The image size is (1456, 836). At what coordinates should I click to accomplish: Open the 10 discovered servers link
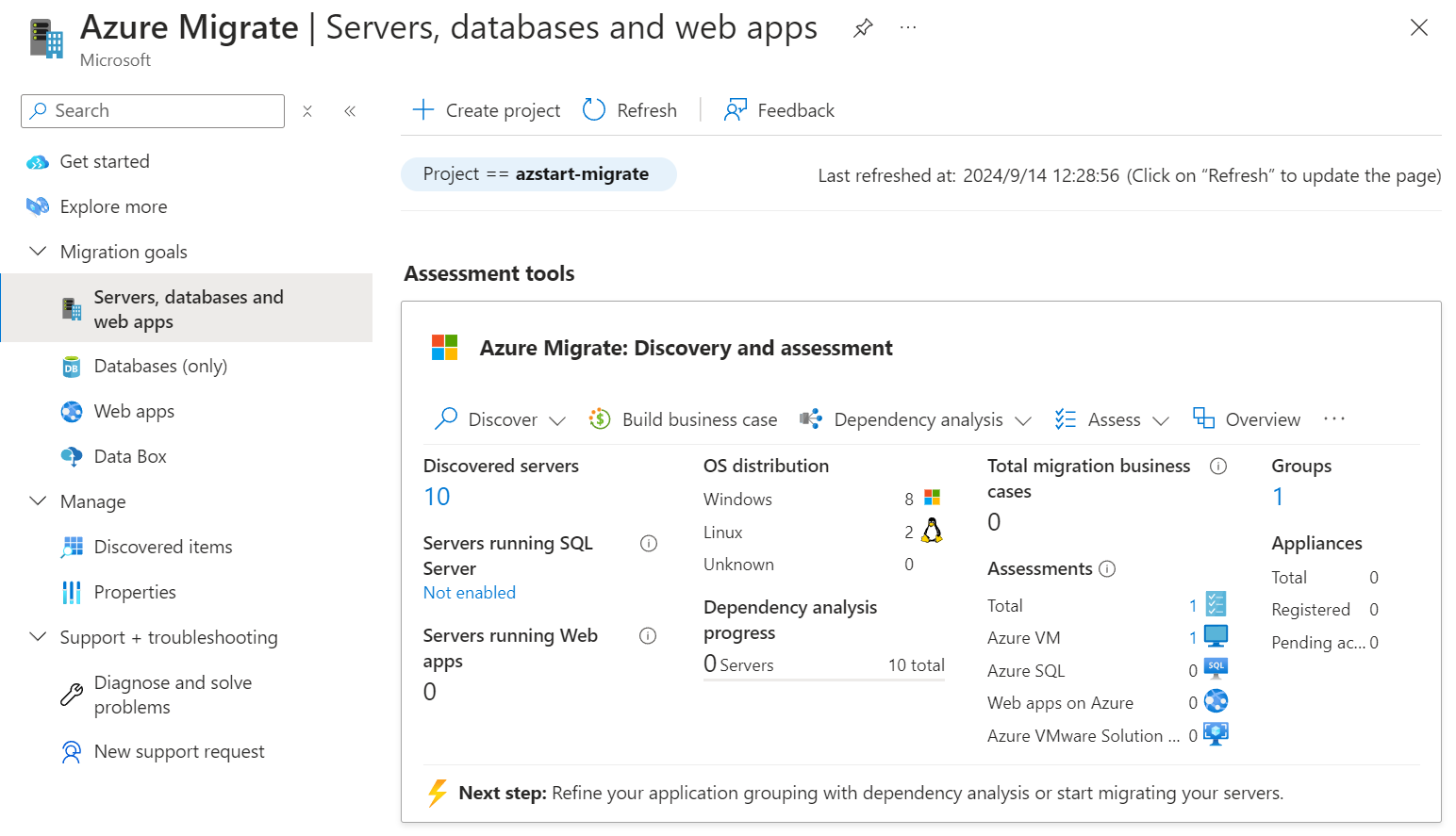pos(437,497)
